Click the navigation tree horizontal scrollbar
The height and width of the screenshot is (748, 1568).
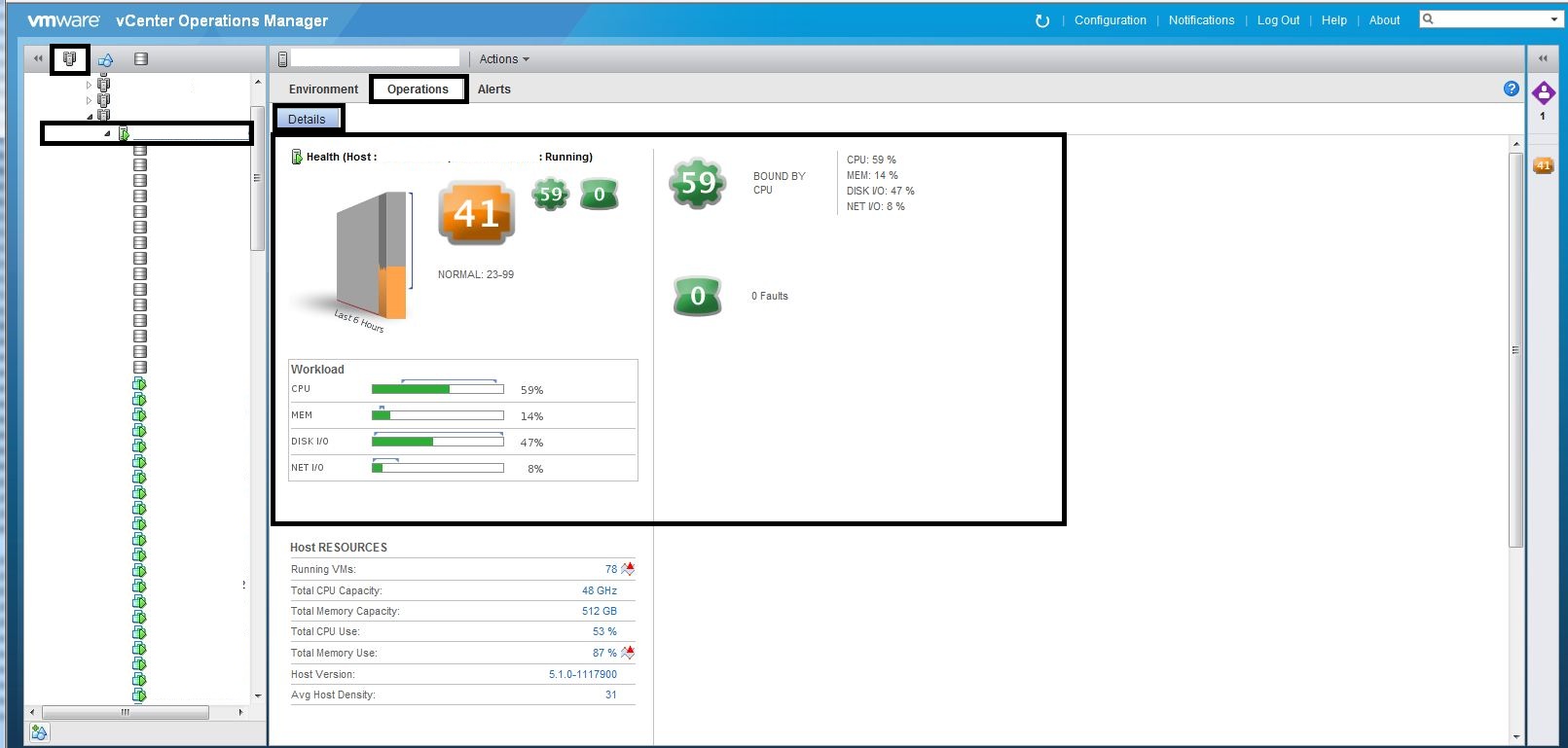pos(125,713)
